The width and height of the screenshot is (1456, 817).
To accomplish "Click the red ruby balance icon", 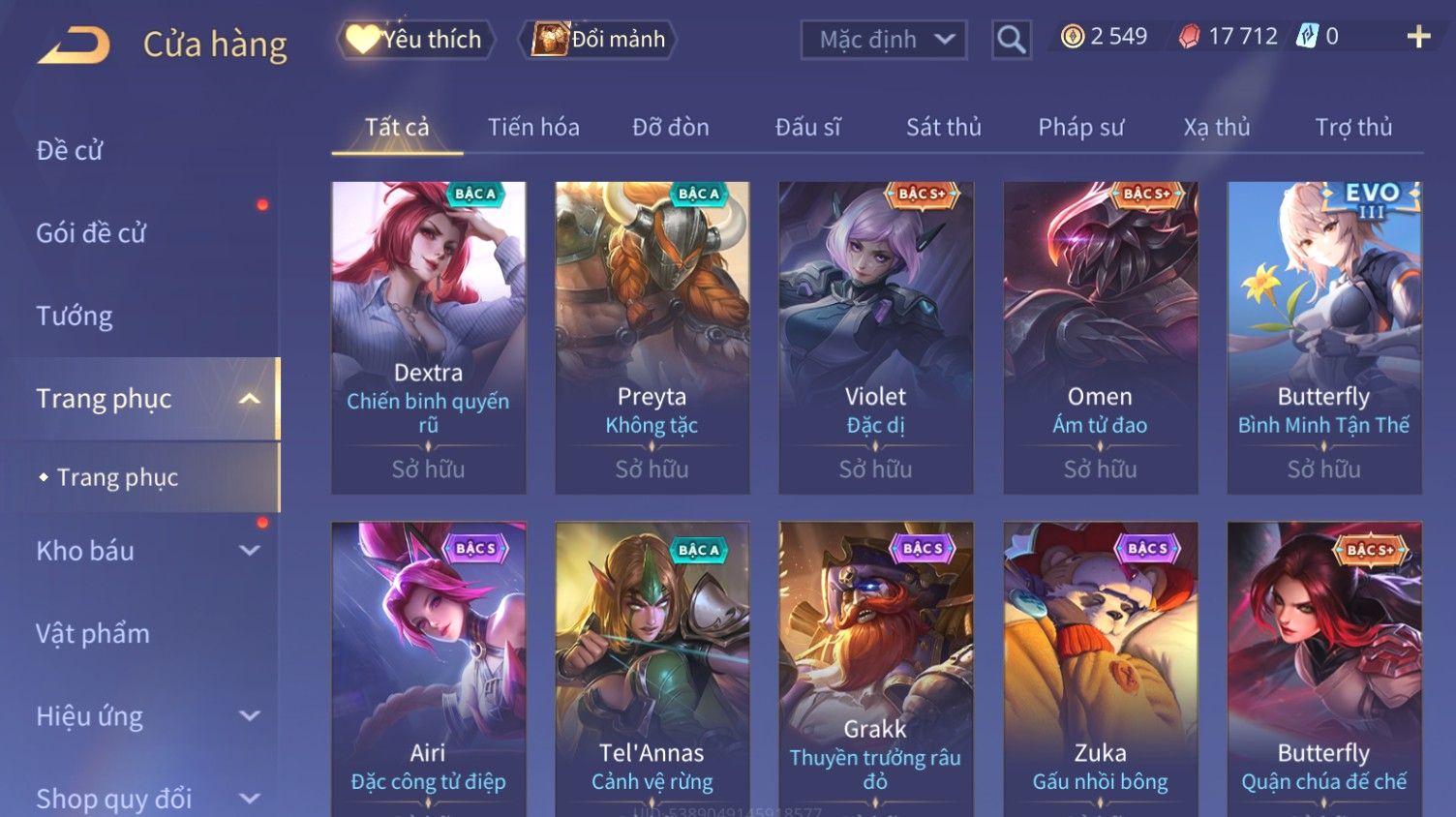I will click(x=1189, y=37).
